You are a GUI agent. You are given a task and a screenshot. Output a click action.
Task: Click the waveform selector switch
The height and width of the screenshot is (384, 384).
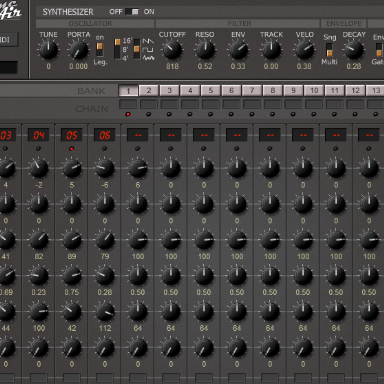pyautogui.click(x=137, y=49)
